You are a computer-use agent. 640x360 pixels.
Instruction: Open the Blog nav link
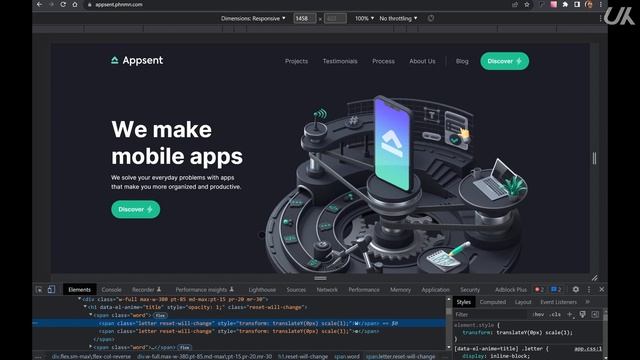click(462, 61)
